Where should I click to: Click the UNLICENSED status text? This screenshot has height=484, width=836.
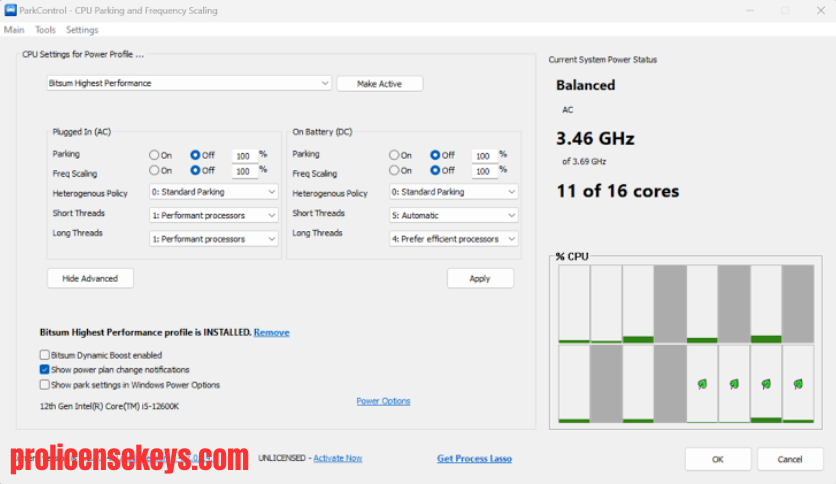[282, 458]
